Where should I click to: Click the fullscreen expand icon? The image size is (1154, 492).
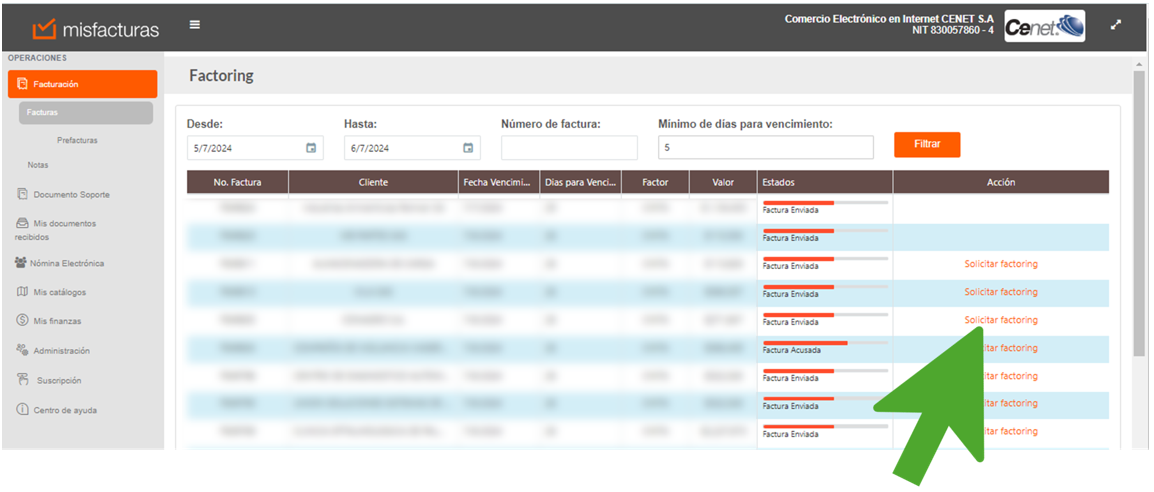(1116, 25)
